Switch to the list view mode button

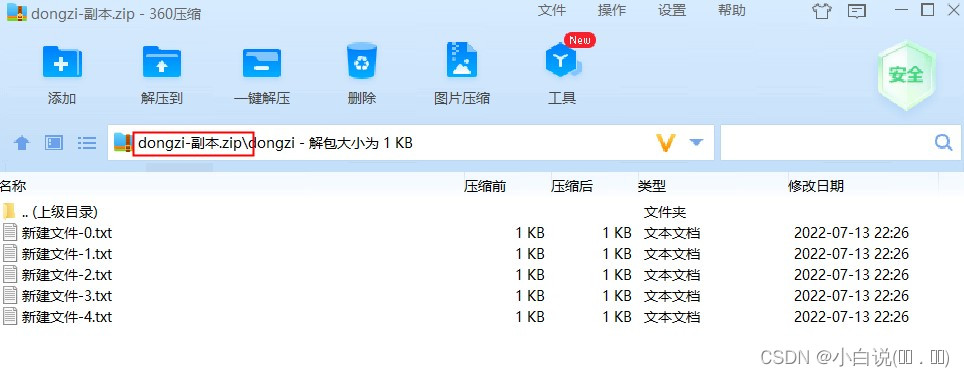(87, 143)
